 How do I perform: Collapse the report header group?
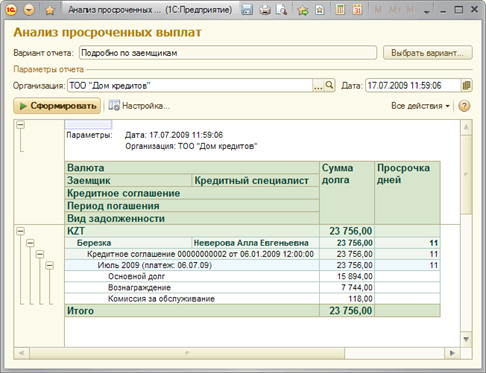click(21, 125)
